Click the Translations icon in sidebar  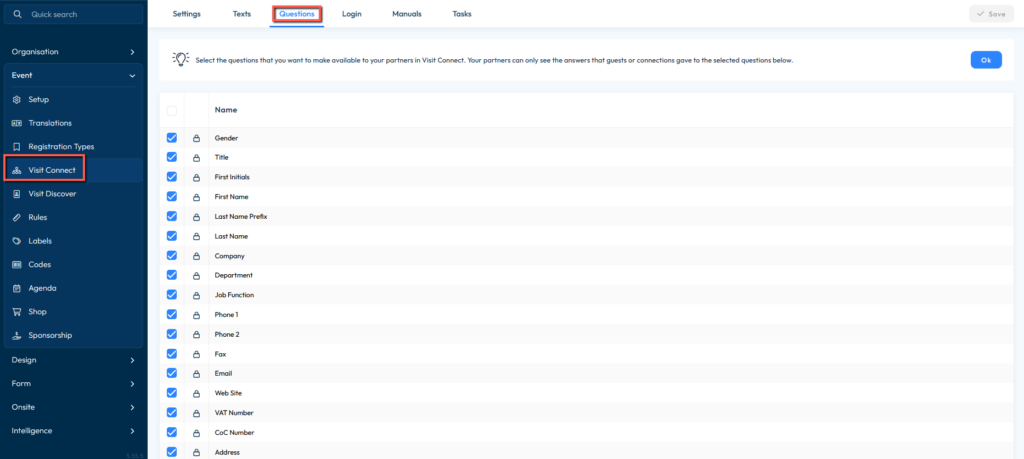[17, 123]
